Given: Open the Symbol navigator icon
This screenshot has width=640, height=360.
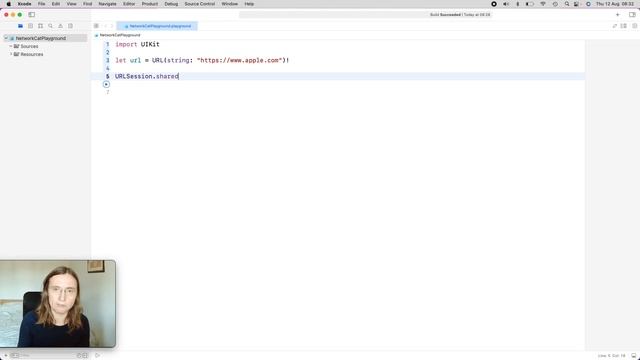Looking at the screenshot, I should [40, 26].
